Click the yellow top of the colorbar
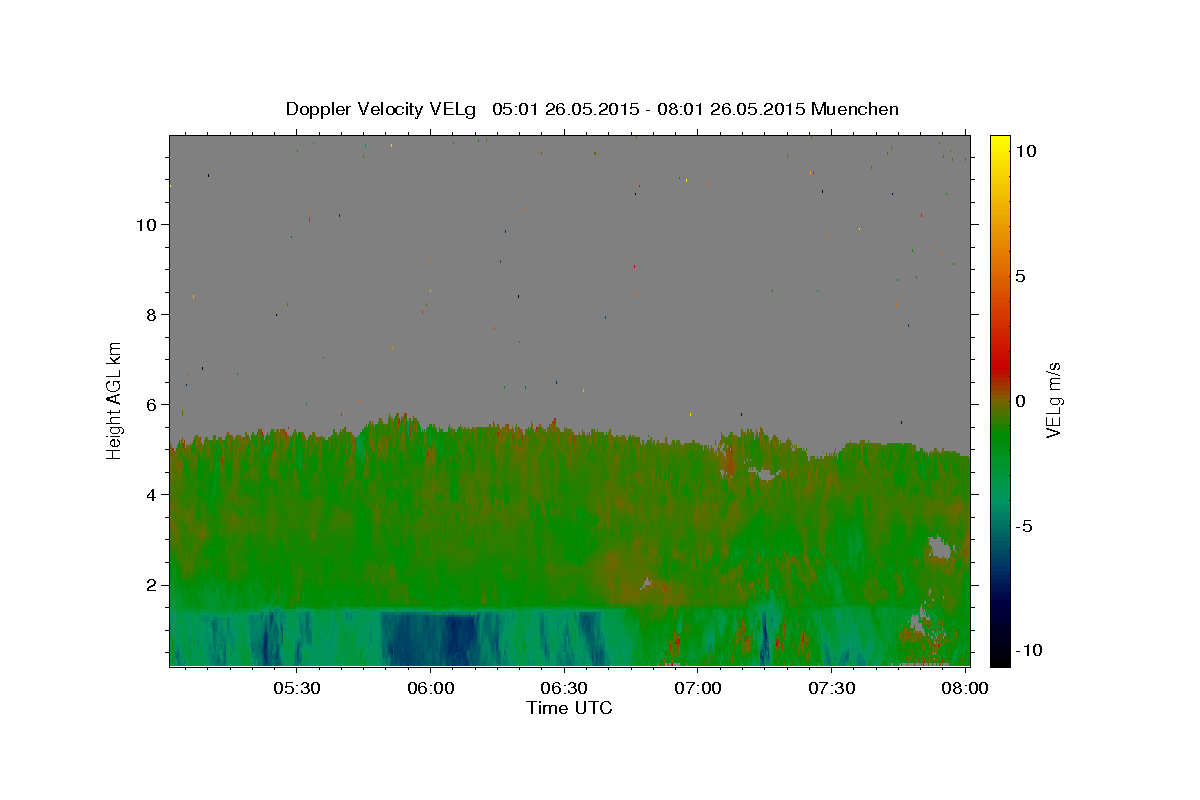 1000,142
